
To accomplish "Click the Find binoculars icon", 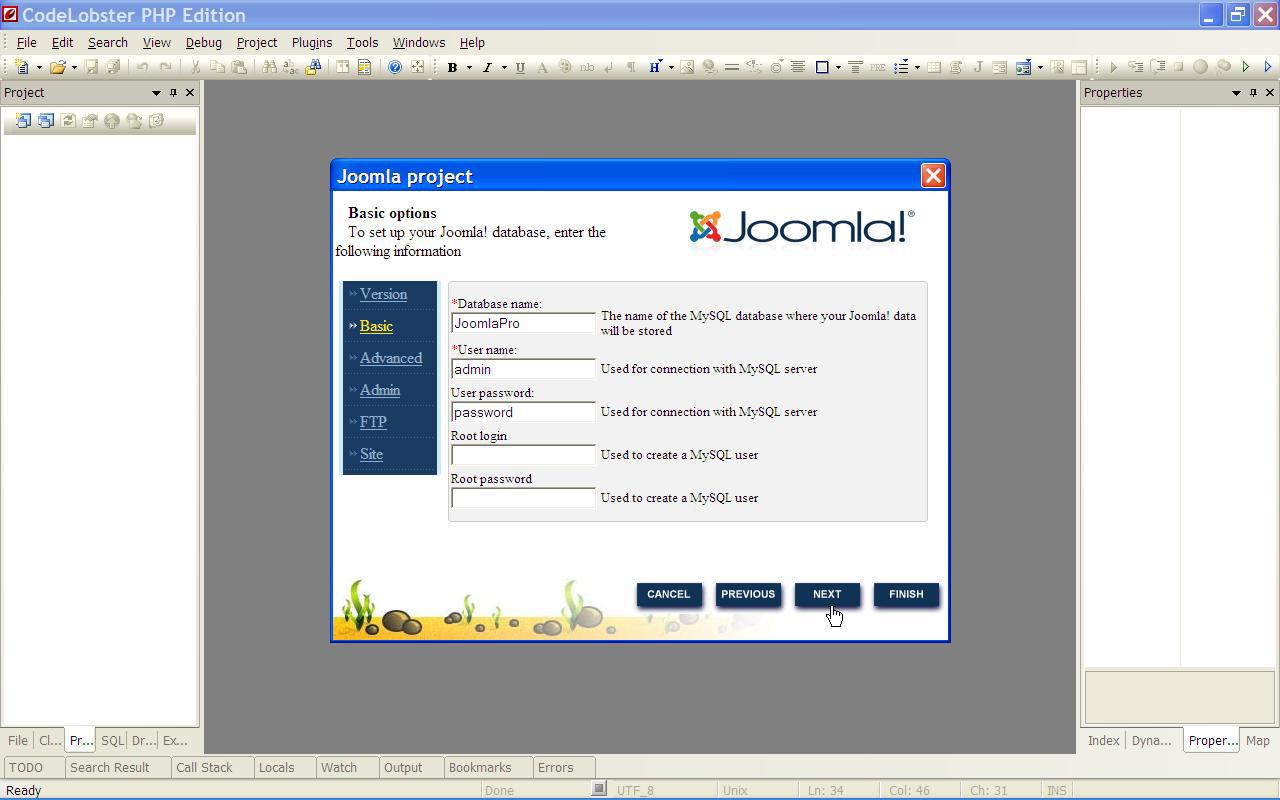I will (269, 67).
